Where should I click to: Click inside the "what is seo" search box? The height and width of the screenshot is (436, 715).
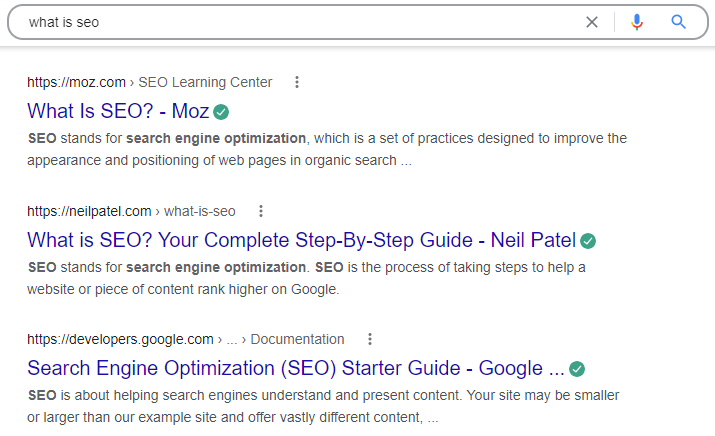click(x=300, y=21)
